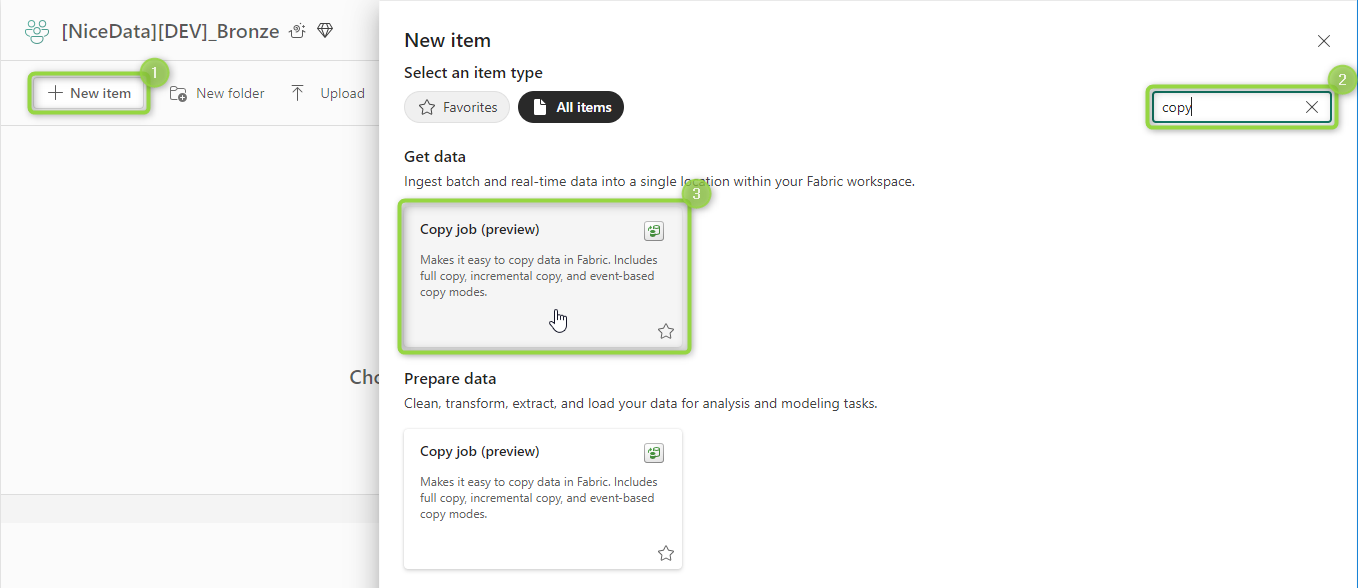Open workspace settings icon next to Bronze title
The height and width of the screenshot is (588, 1358).
297,31
